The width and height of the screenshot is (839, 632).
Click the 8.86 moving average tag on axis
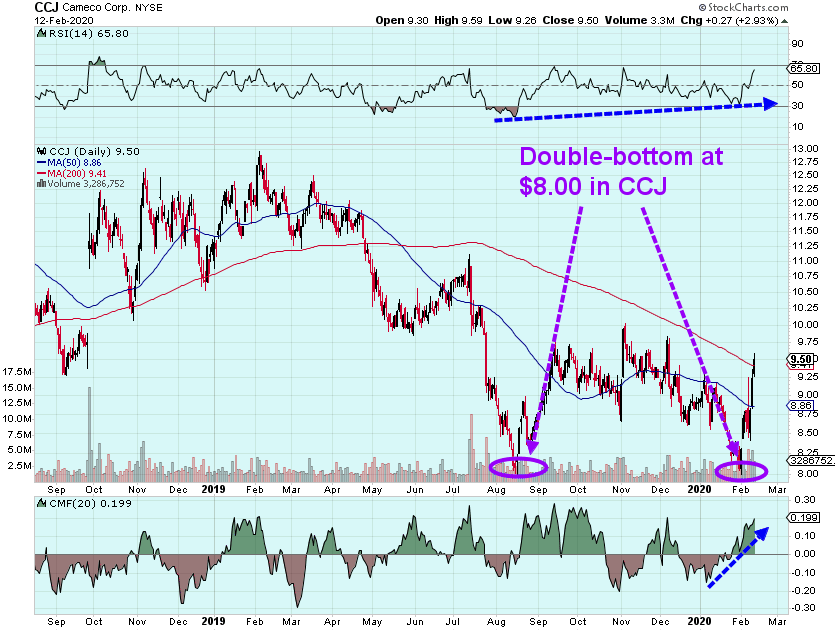(x=801, y=406)
